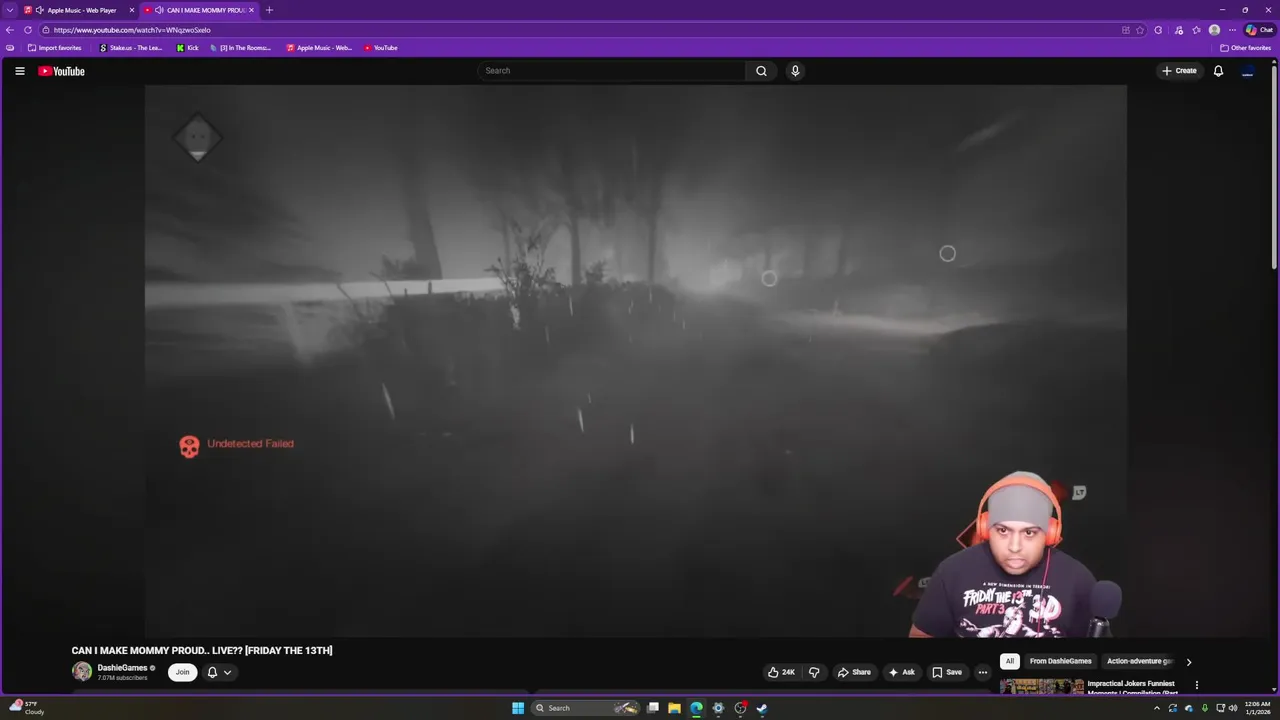This screenshot has height=720, width=1280.
Task: Go to YouTube home via logo
Action: click(x=61, y=71)
